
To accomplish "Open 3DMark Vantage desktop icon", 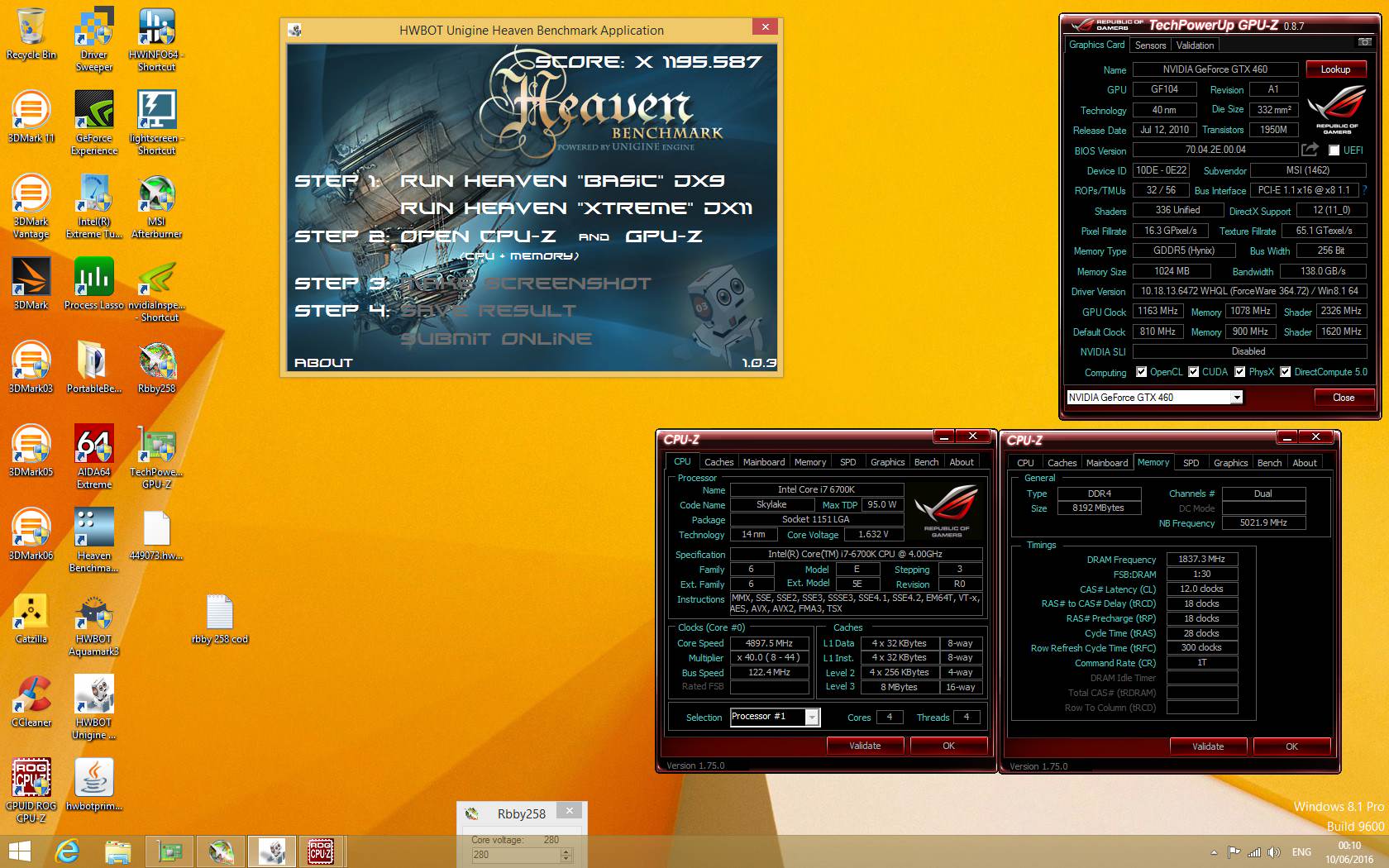I will point(31,207).
